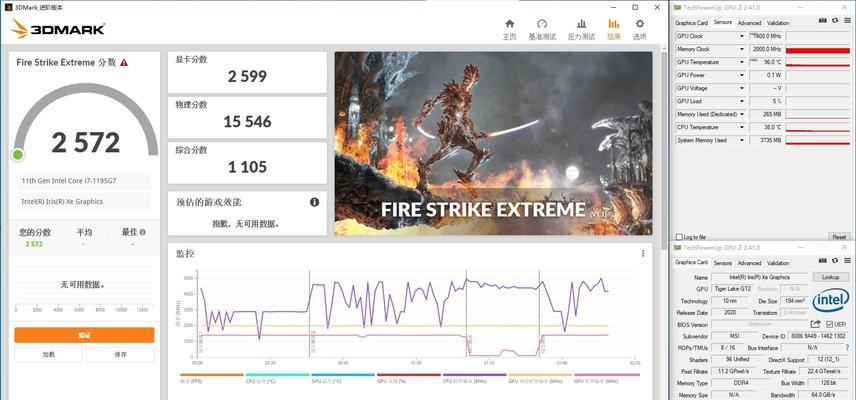
Task: Select Sensors tab in upper GPU-Z window
Action: pos(722,22)
